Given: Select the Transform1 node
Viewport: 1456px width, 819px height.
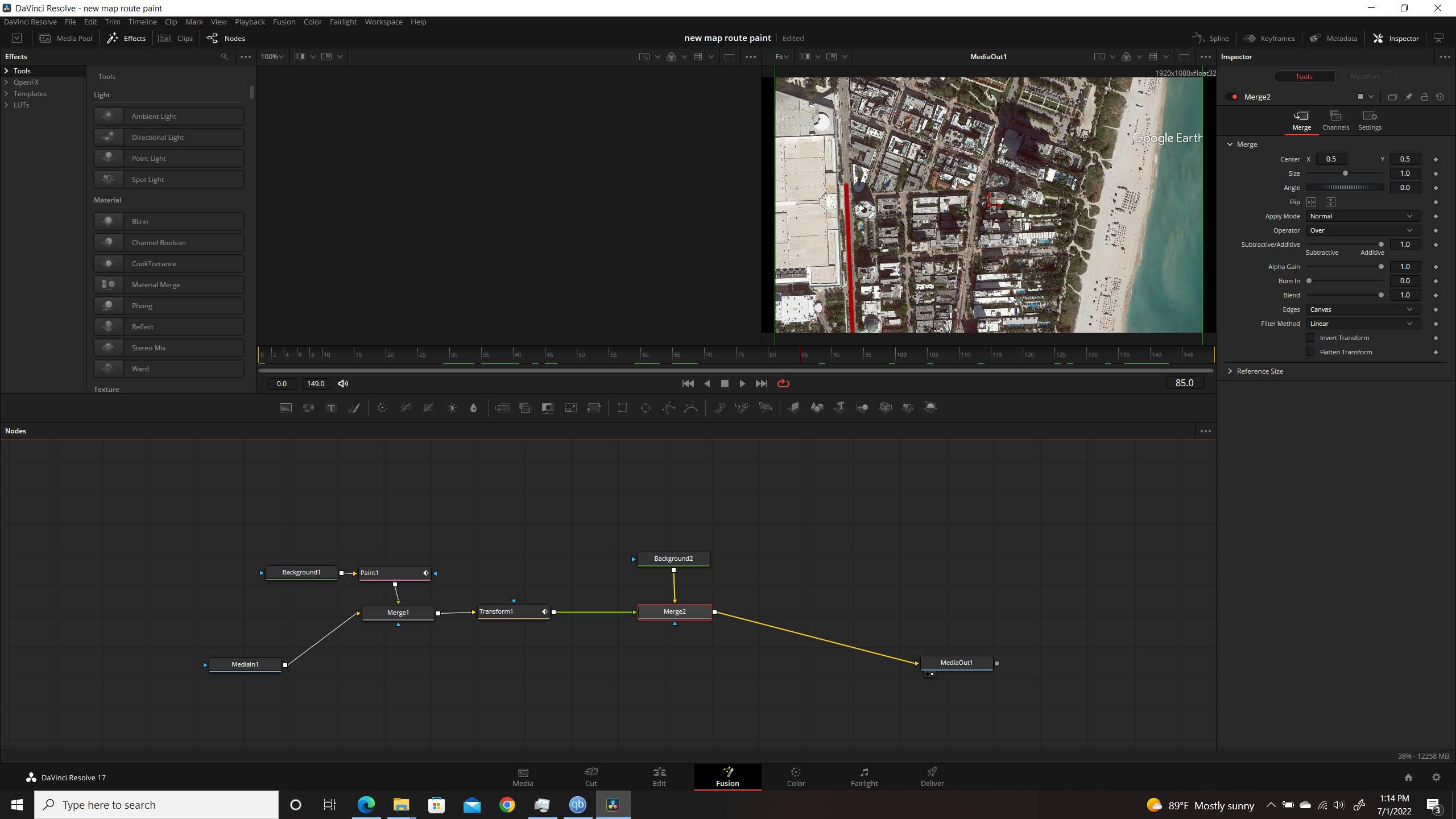Looking at the screenshot, I should pyautogui.click(x=514, y=612).
